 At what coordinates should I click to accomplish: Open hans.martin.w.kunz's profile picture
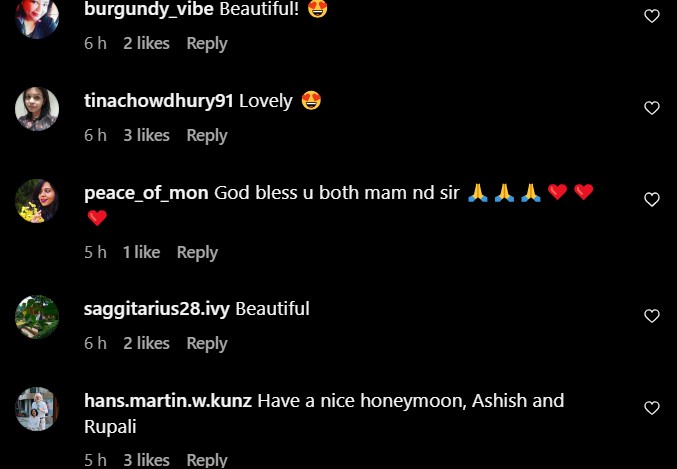37,409
